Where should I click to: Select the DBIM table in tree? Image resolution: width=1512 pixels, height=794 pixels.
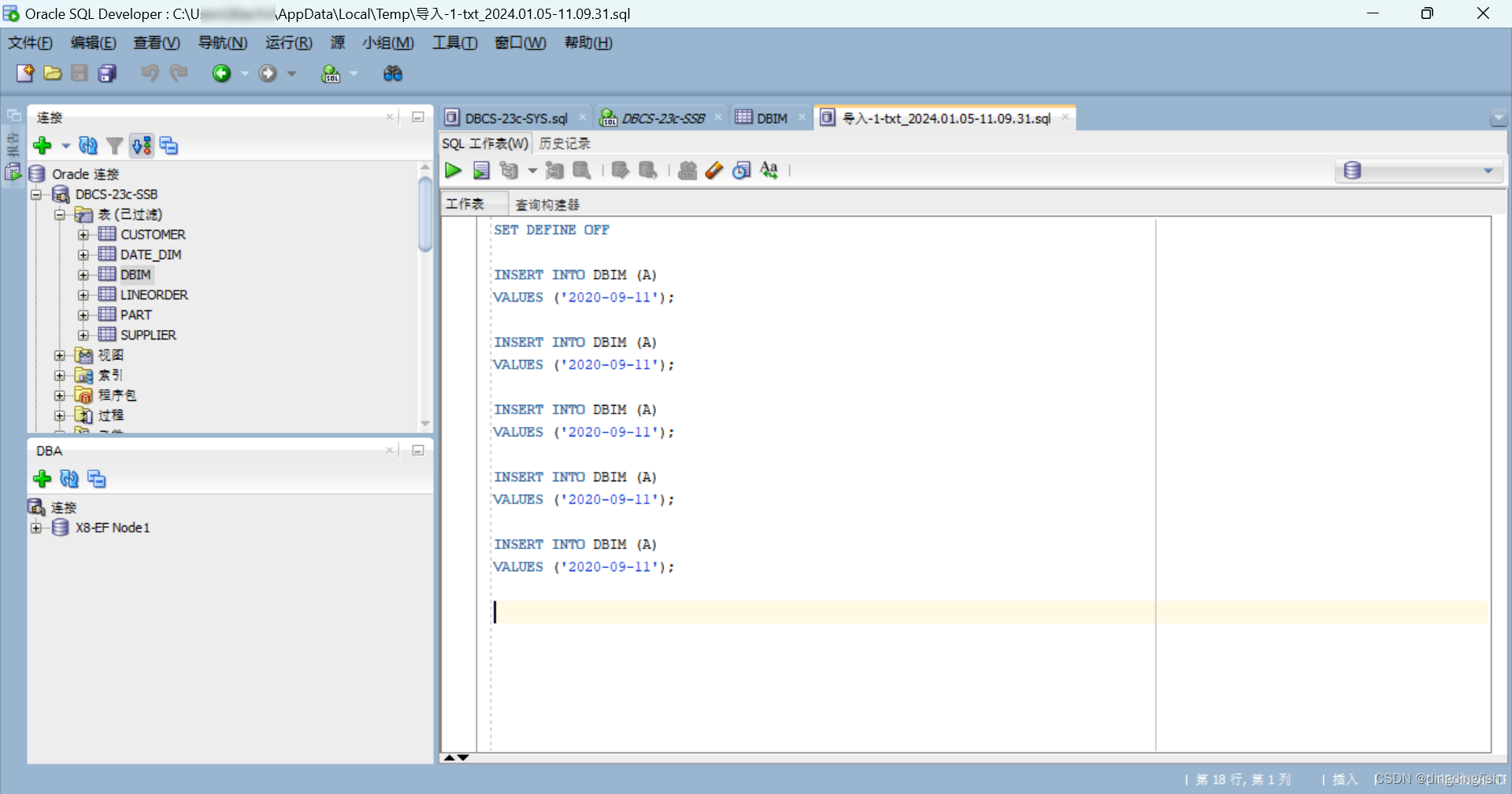pos(135,275)
